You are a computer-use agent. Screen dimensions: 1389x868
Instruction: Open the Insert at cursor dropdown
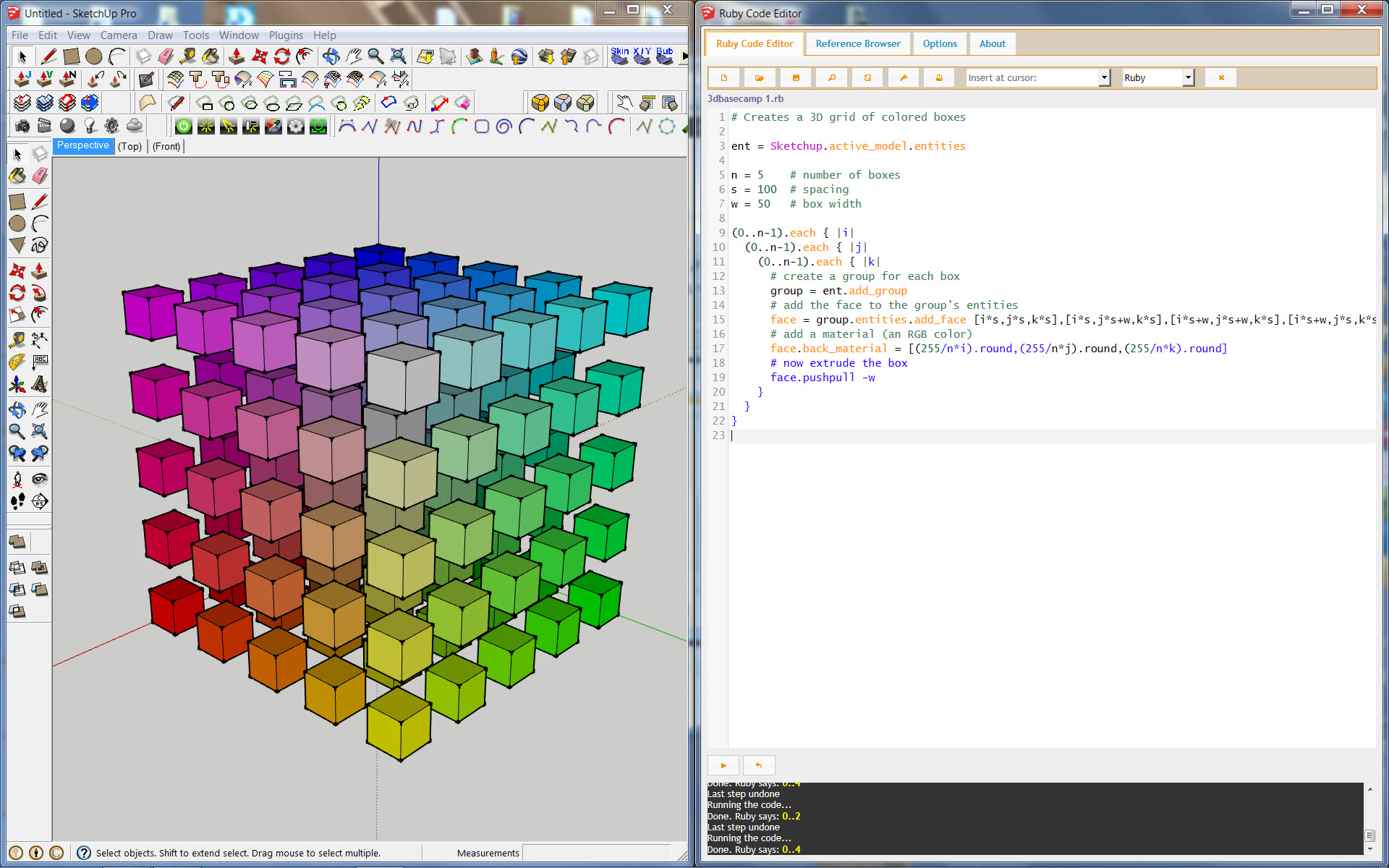tap(1103, 77)
